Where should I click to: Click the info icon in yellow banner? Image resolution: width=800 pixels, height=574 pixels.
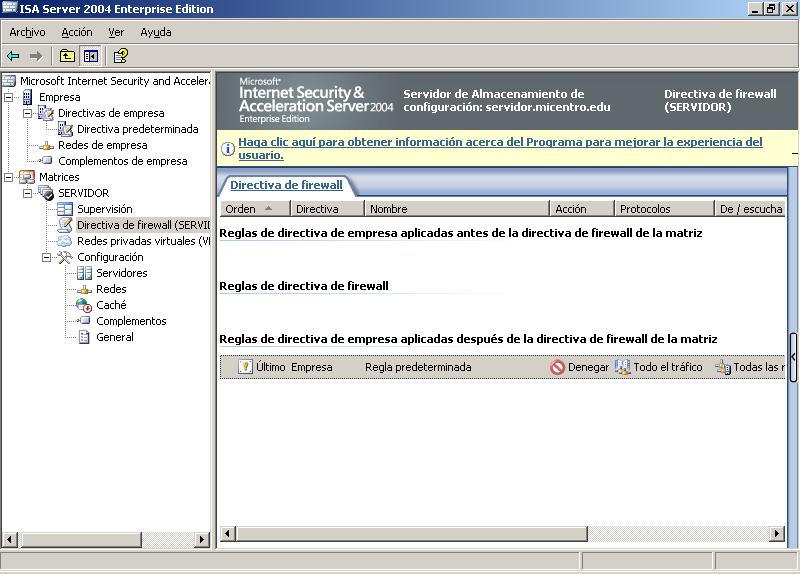[228, 149]
